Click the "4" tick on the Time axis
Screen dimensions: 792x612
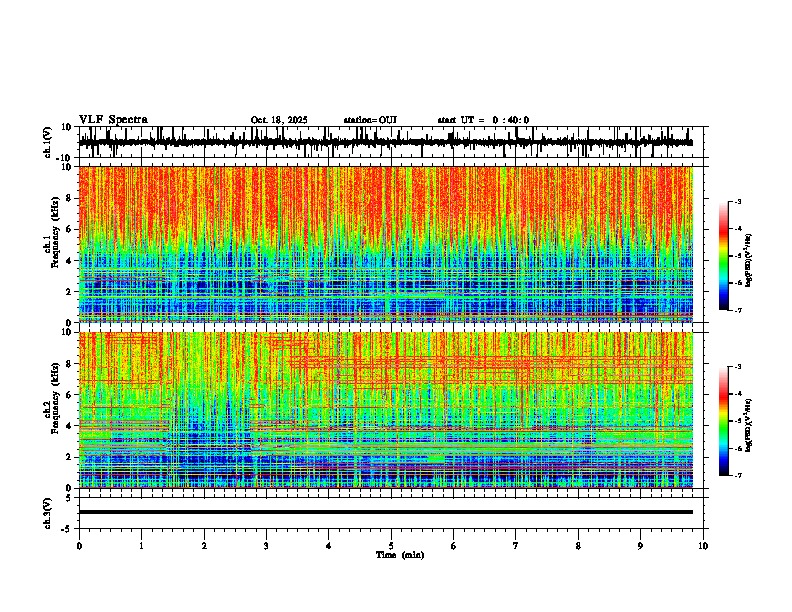pyautogui.click(x=329, y=546)
